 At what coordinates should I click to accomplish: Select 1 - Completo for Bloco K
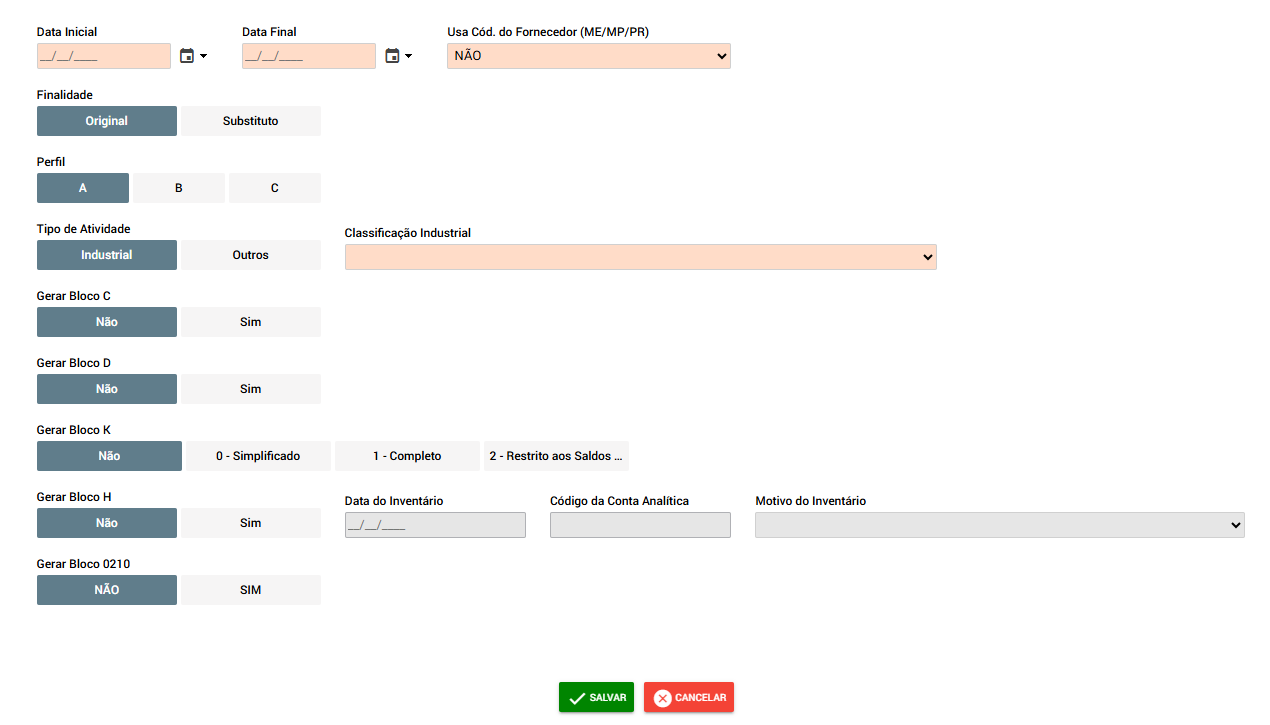pyautogui.click(x=407, y=456)
